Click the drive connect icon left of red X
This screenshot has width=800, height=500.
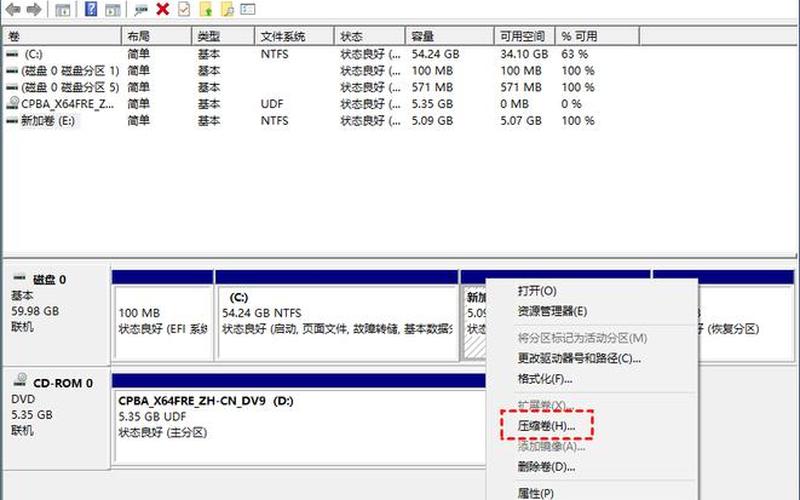[140, 9]
